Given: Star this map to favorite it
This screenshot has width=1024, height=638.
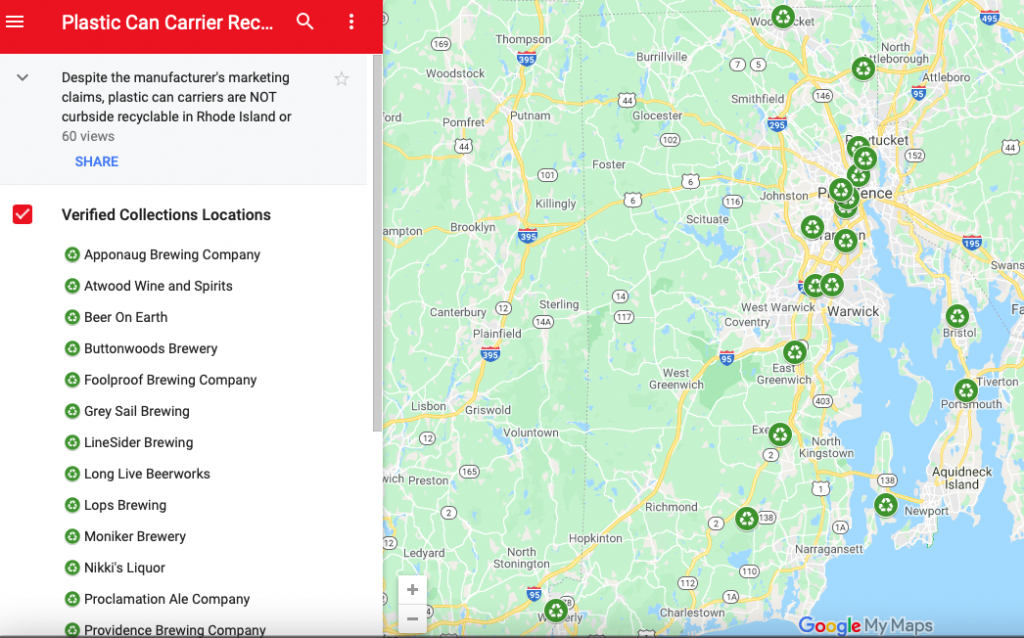Looking at the screenshot, I should (341, 77).
